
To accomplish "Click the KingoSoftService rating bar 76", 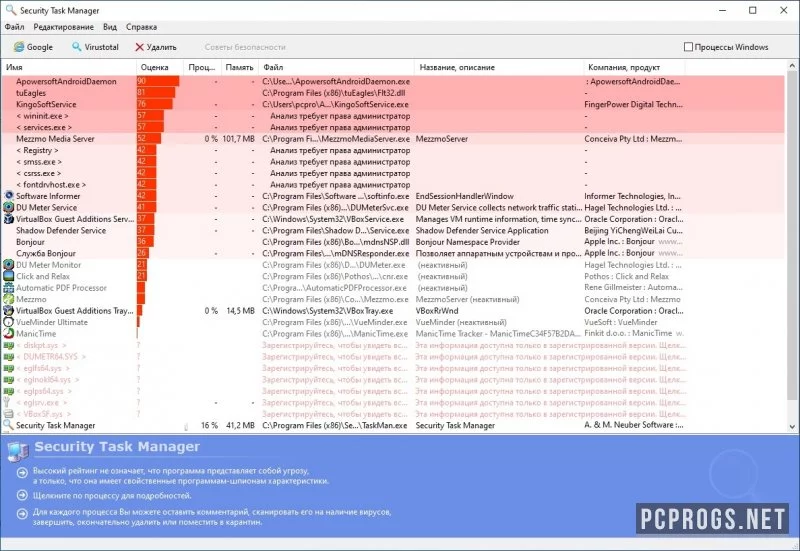I will pyautogui.click(x=155, y=104).
